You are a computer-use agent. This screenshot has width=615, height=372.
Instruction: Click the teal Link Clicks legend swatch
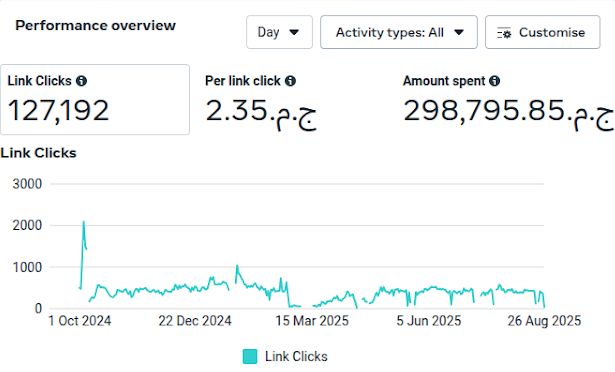pyautogui.click(x=250, y=356)
